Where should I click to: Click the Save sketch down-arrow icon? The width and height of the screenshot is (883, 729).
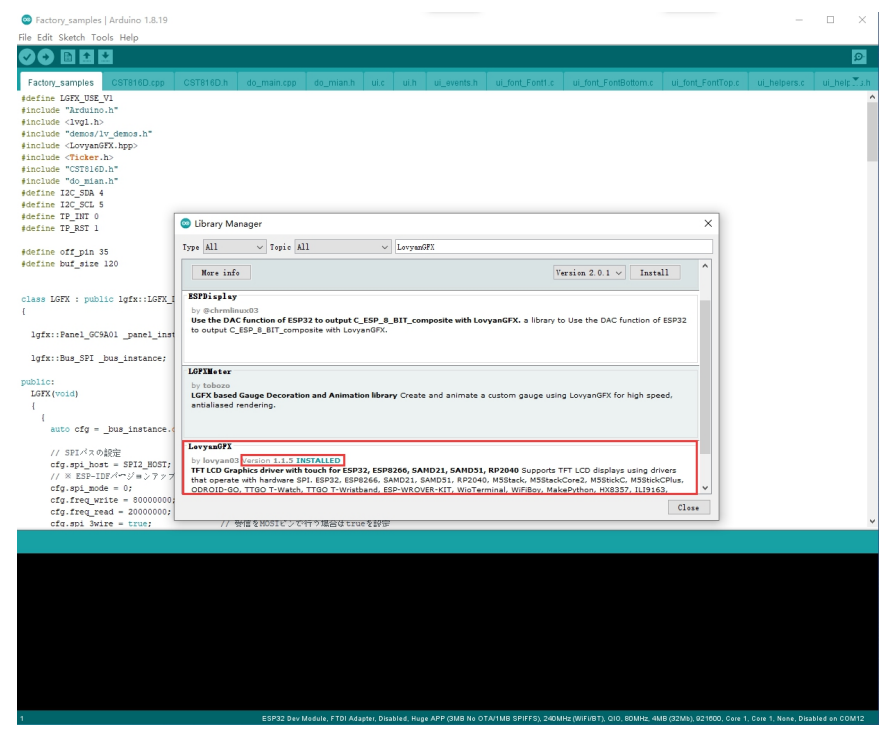(106, 58)
